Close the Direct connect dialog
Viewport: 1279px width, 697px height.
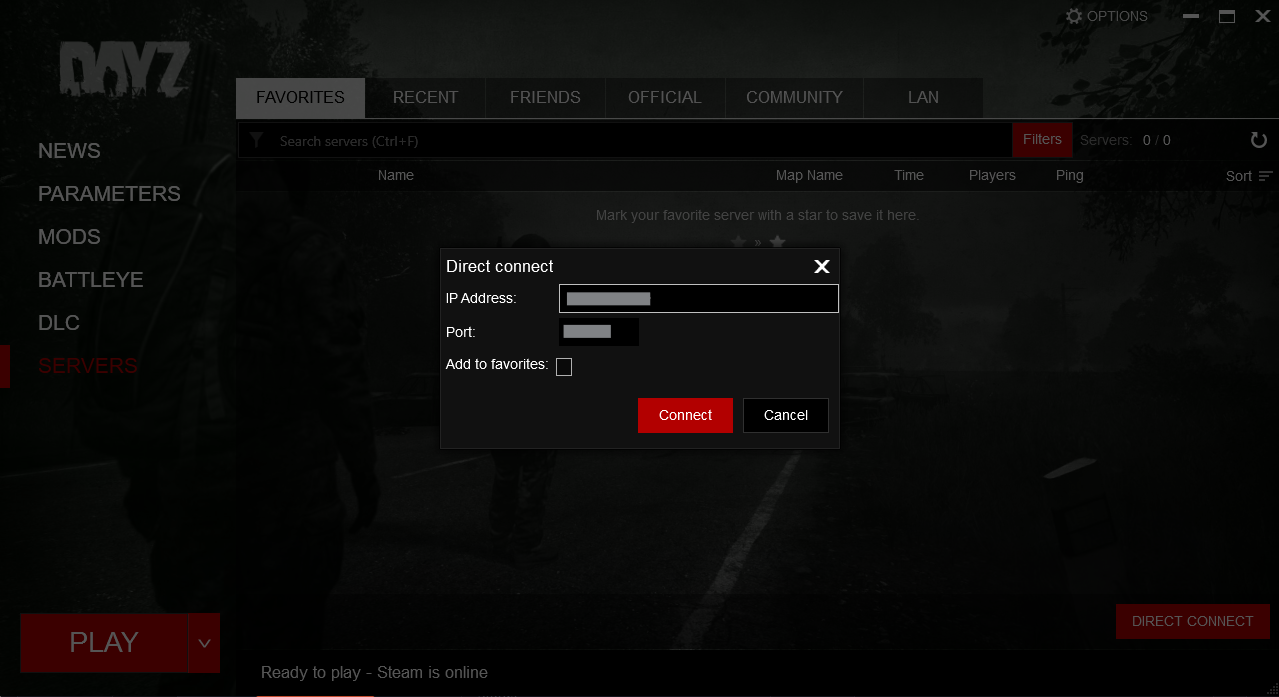[x=822, y=266]
